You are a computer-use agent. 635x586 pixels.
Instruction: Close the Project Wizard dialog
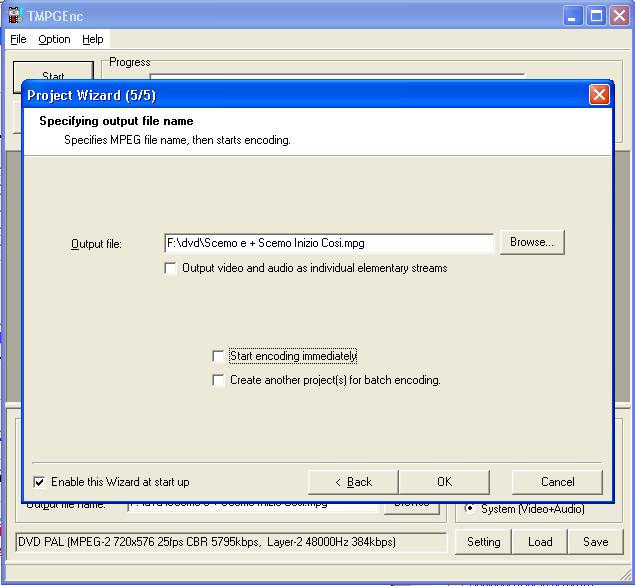tap(599, 95)
